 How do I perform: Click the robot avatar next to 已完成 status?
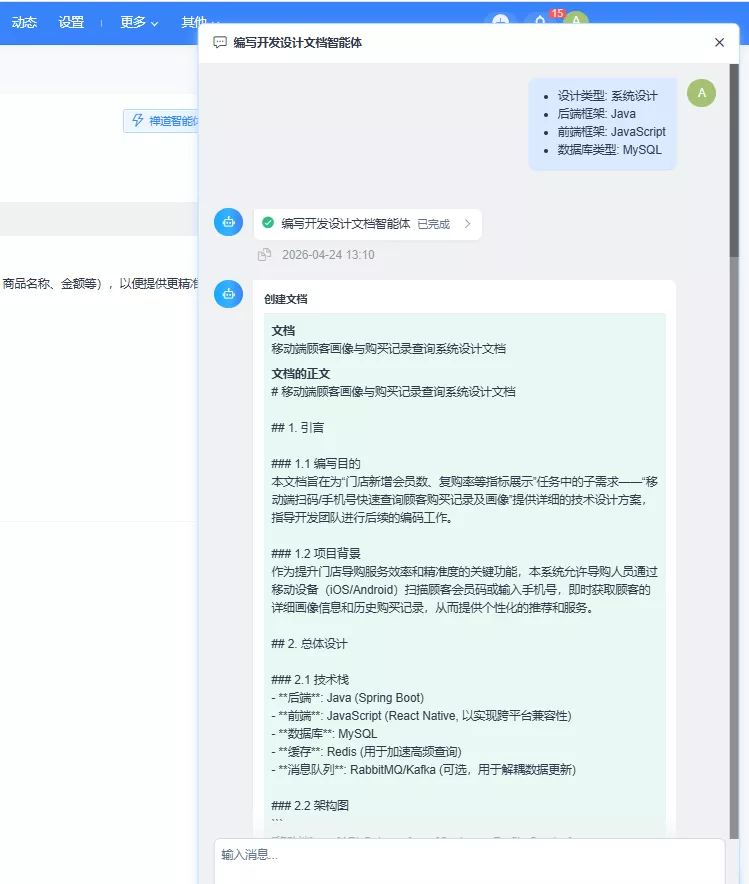(228, 222)
